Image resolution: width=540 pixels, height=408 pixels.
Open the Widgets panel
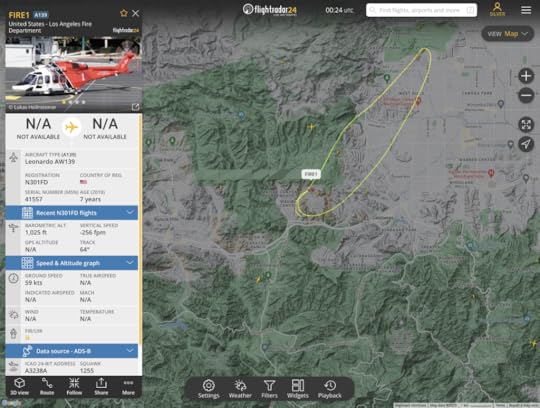tap(298, 389)
